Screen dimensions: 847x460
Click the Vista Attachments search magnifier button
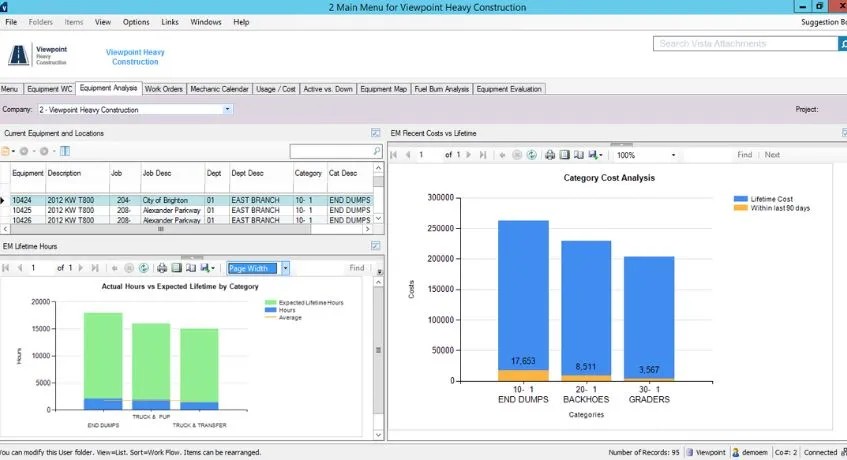(x=843, y=44)
